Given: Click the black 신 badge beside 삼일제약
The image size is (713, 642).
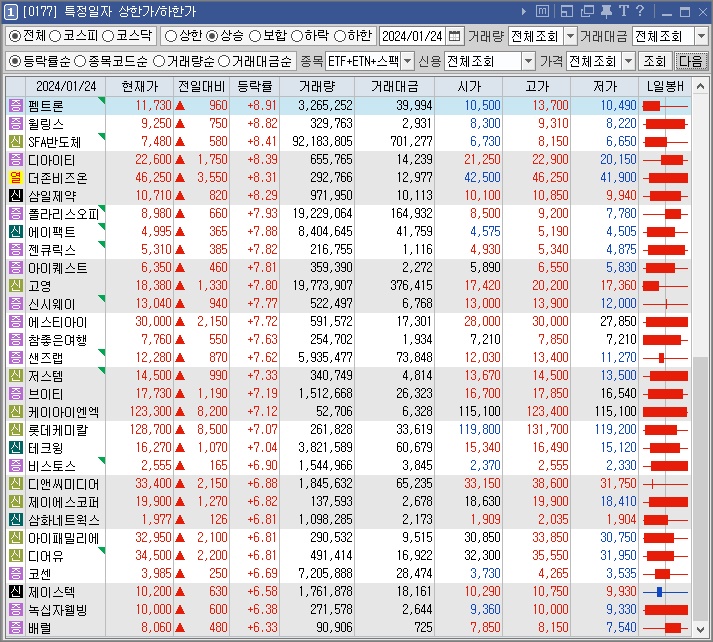Looking at the screenshot, I should pyautogui.click(x=15, y=196).
